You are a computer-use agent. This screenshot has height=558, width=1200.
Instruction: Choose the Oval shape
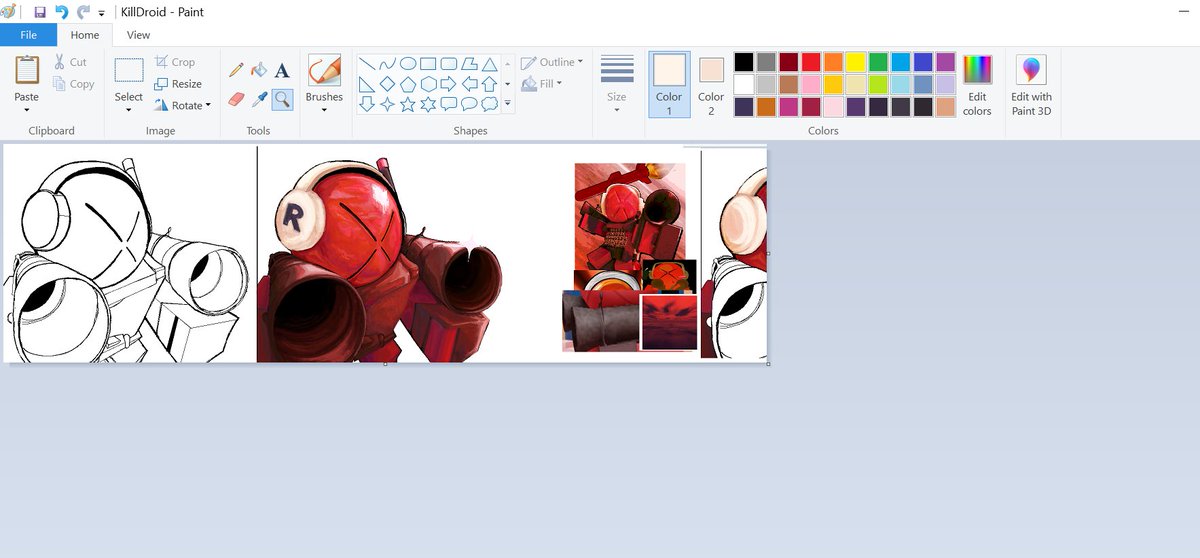408,63
